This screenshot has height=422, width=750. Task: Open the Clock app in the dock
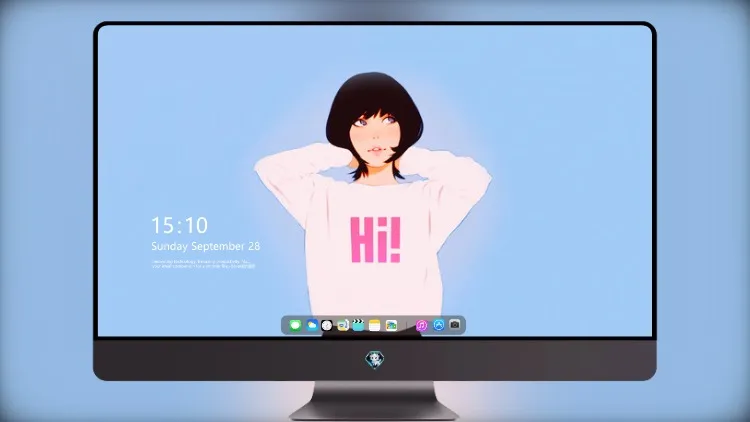tap(327, 325)
